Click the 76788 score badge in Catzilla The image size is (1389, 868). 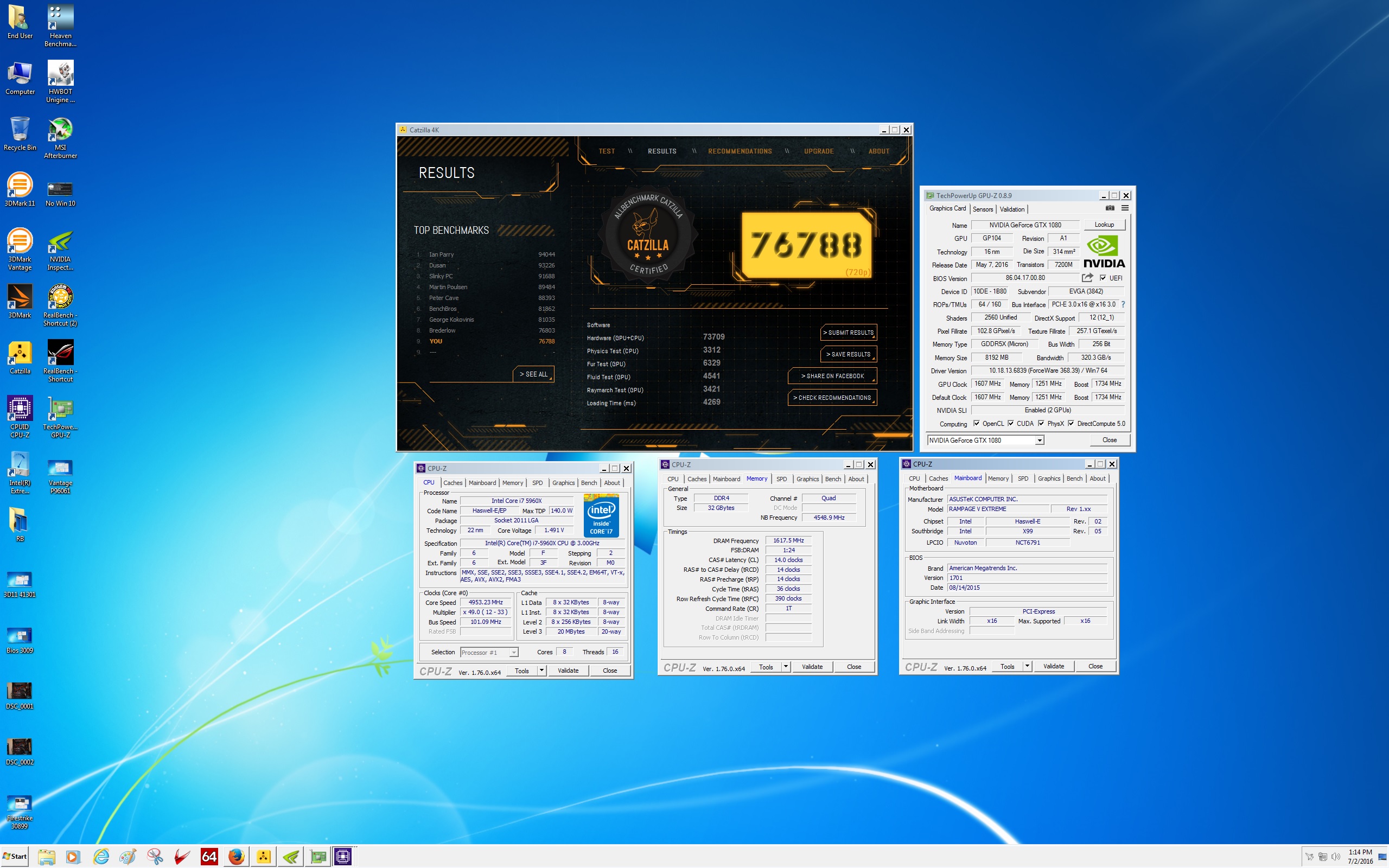point(806,245)
